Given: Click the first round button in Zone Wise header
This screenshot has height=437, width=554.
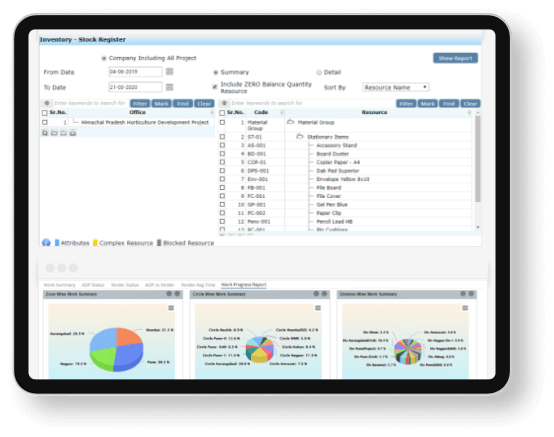Looking at the screenshot, I should [x=169, y=294].
